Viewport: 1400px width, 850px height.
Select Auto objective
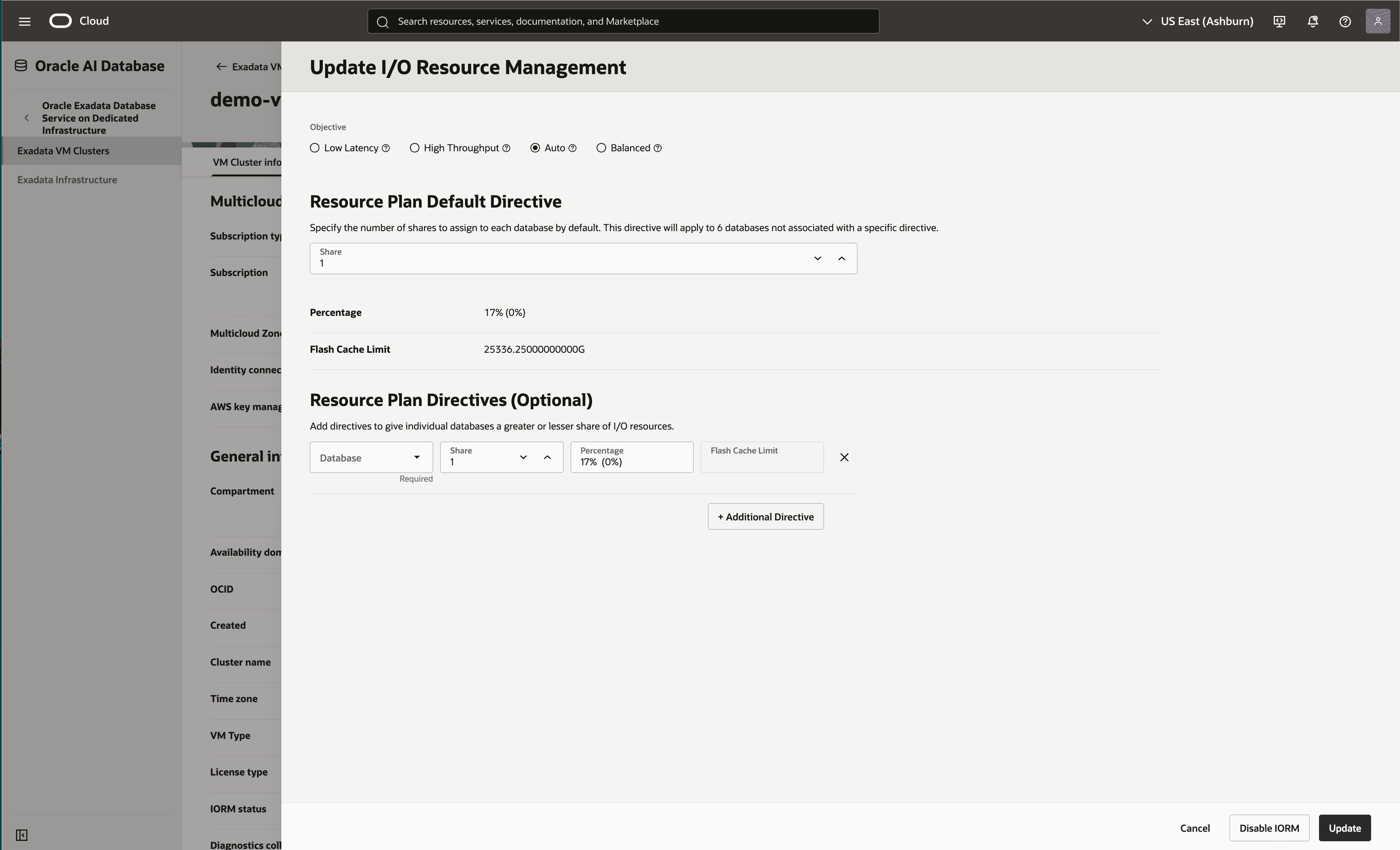pyautogui.click(x=535, y=148)
